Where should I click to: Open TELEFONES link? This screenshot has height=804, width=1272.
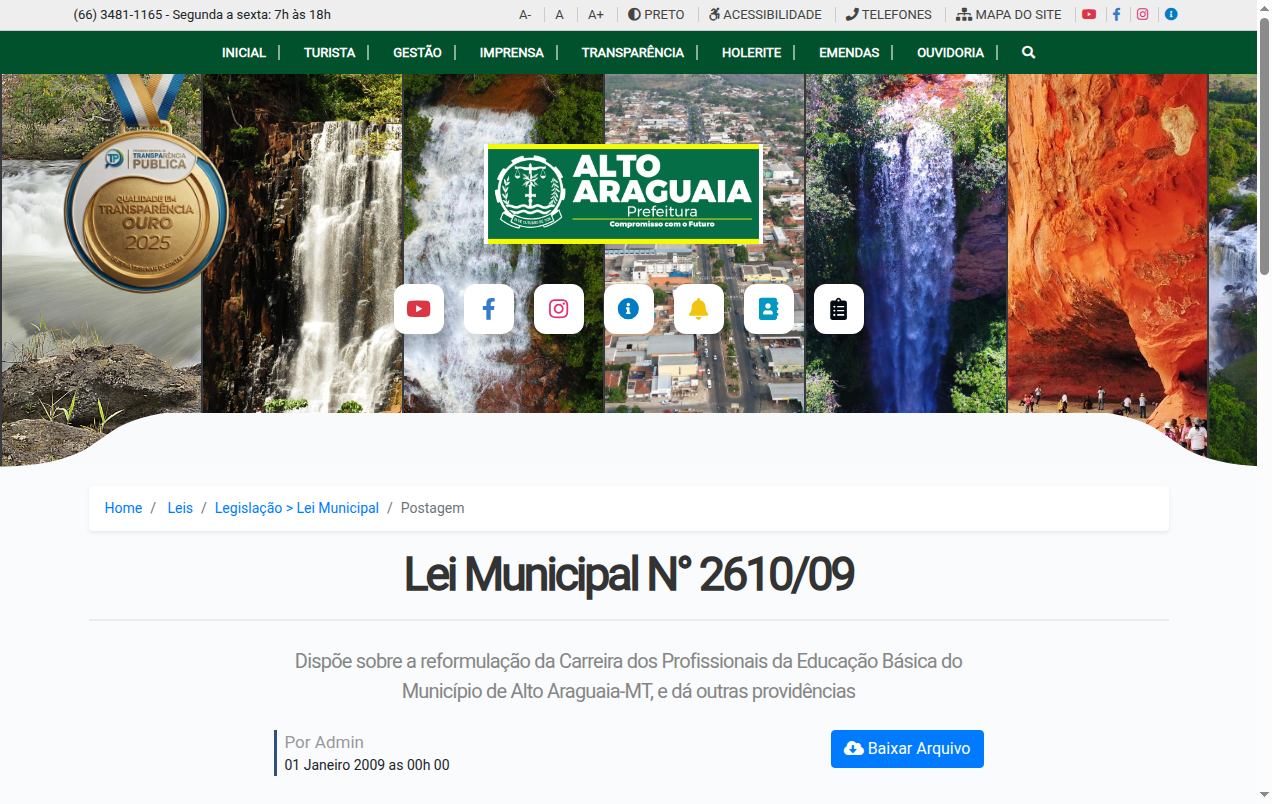coord(888,15)
